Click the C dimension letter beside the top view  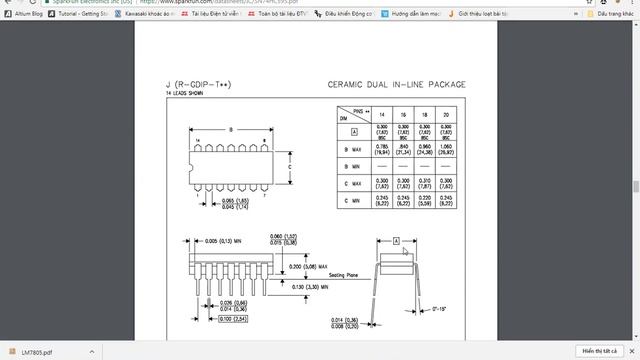(290, 167)
